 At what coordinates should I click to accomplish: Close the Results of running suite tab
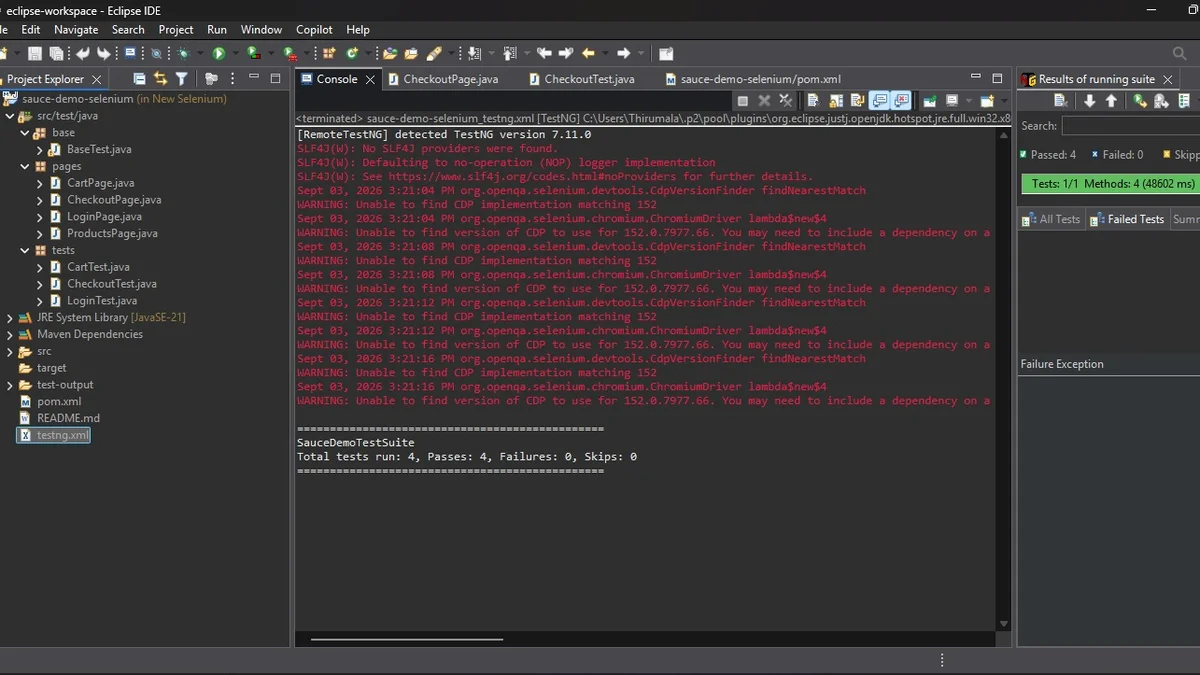tap(1168, 79)
